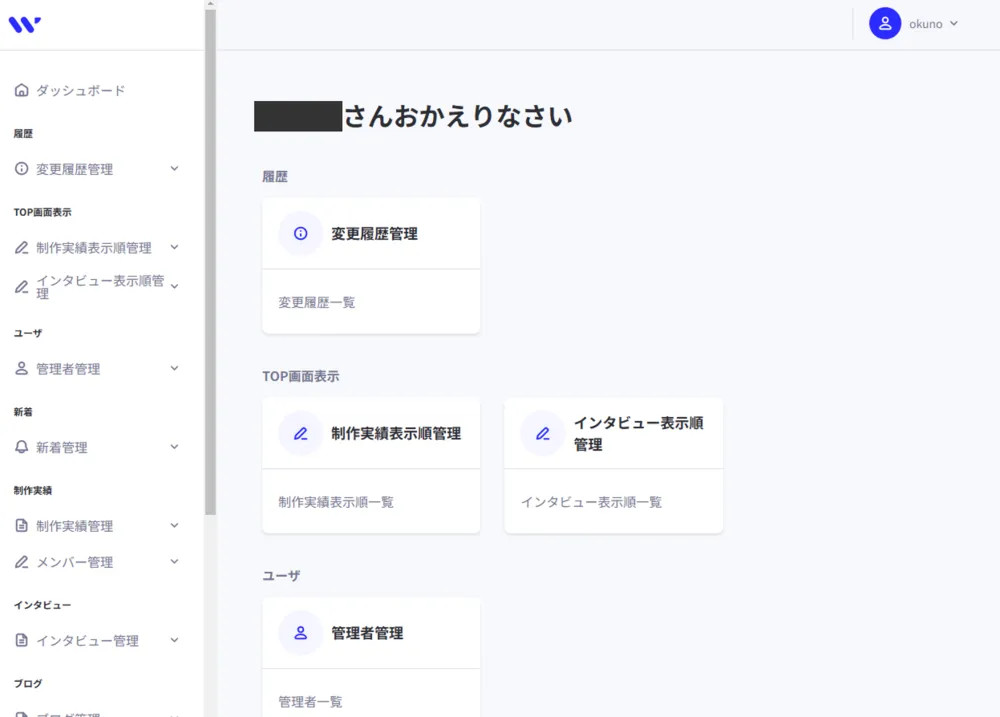The width and height of the screenshot is (1000, 717).
Task: Click the さんおかえりなさい welcome heading
Action: tap(458, 116)
